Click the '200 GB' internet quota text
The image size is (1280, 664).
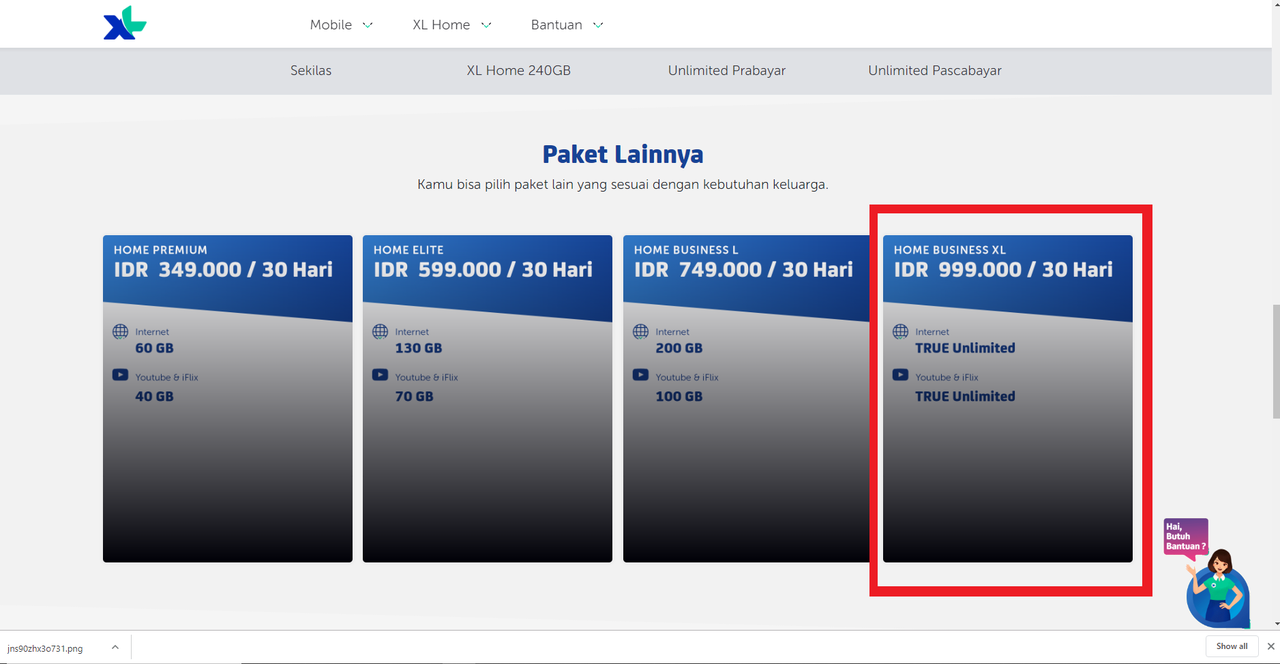click(x=679, y=348)
